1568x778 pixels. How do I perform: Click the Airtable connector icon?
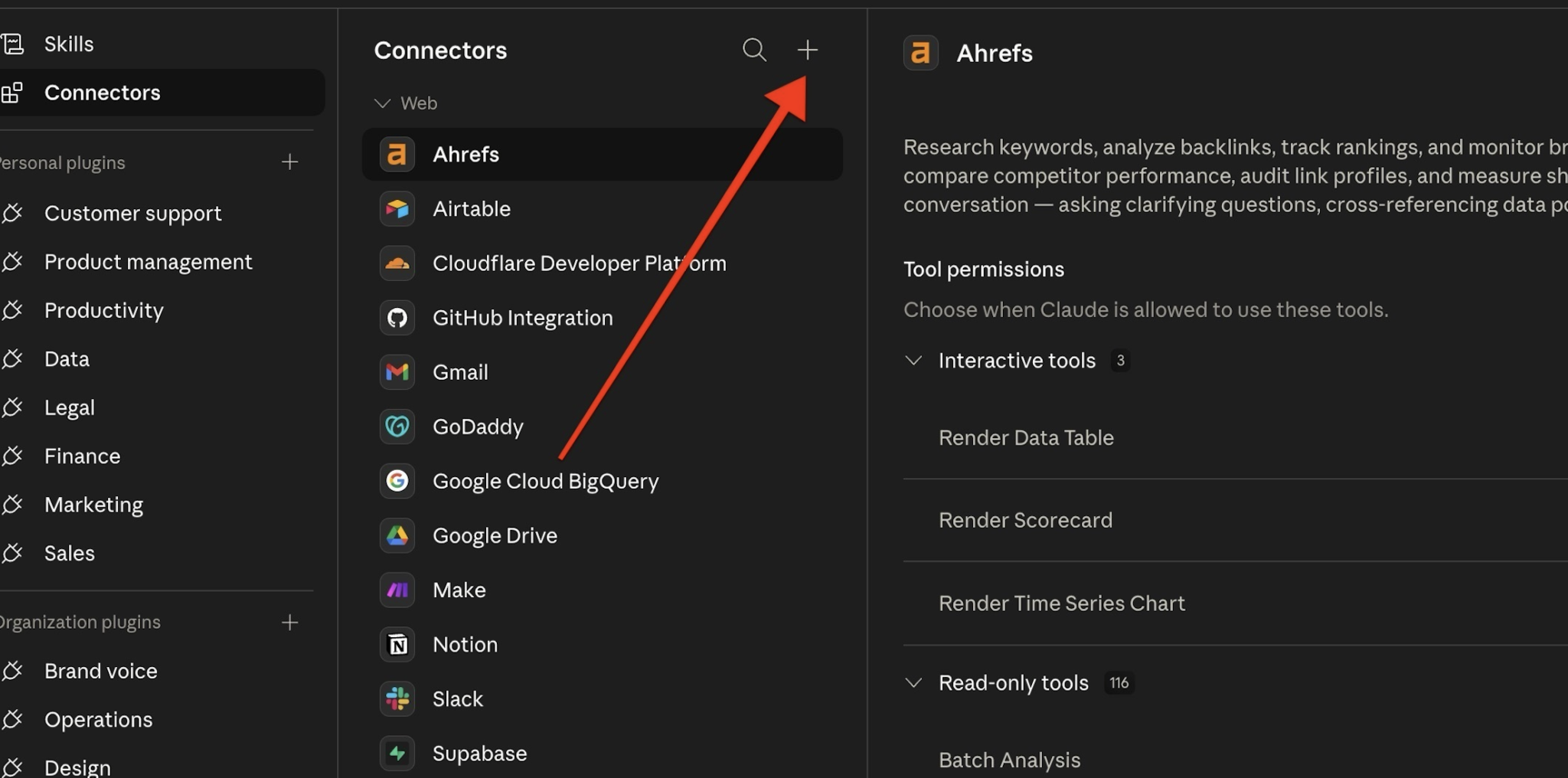coord(397,209)
